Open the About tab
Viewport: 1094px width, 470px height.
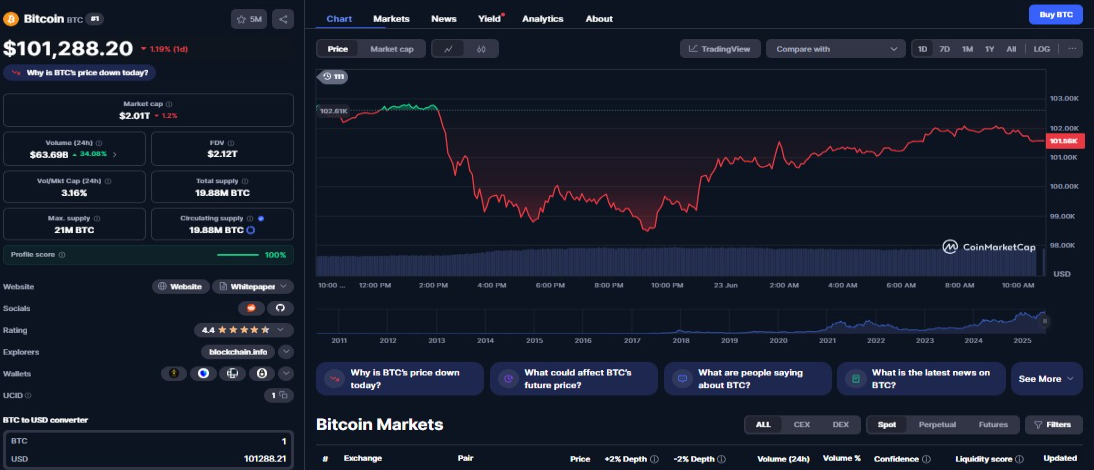599,19
